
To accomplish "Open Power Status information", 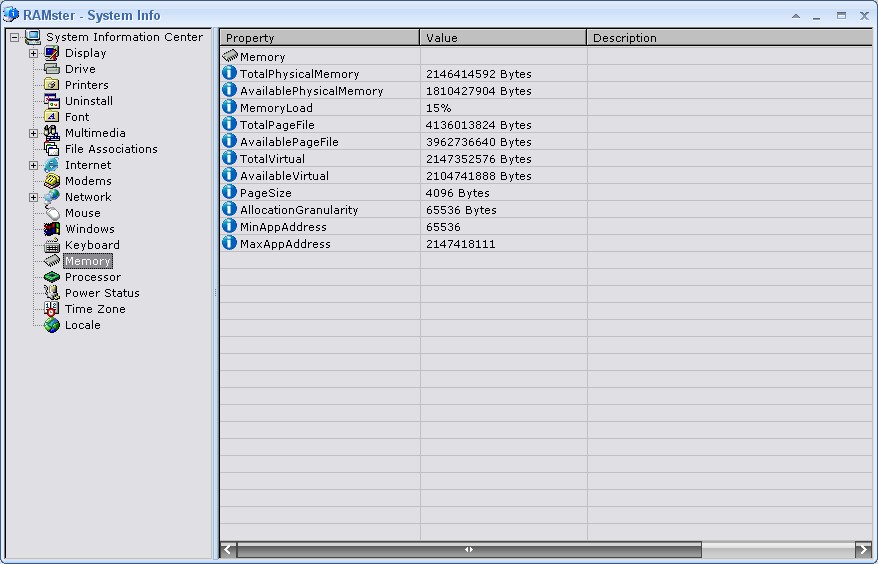I will coord(102,293).
